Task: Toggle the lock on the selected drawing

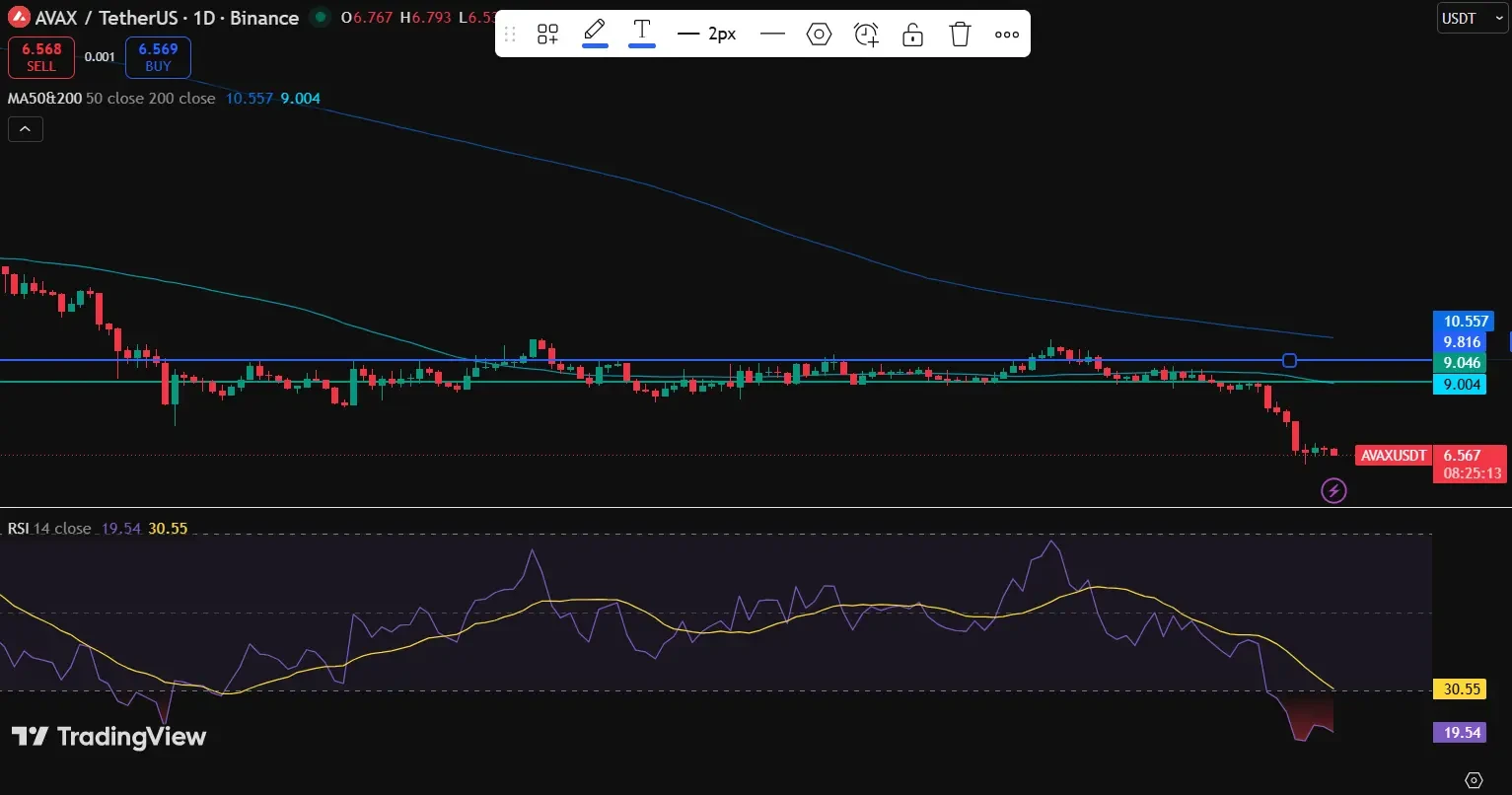Action: tap(912, 35)
